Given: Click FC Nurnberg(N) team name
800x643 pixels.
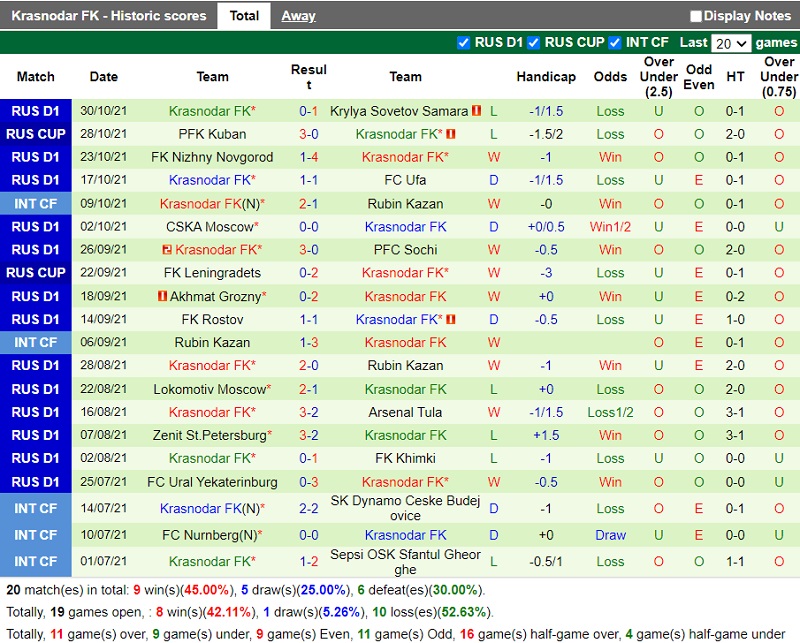Looking at the screenshot, I should click(x=209, y=535).
